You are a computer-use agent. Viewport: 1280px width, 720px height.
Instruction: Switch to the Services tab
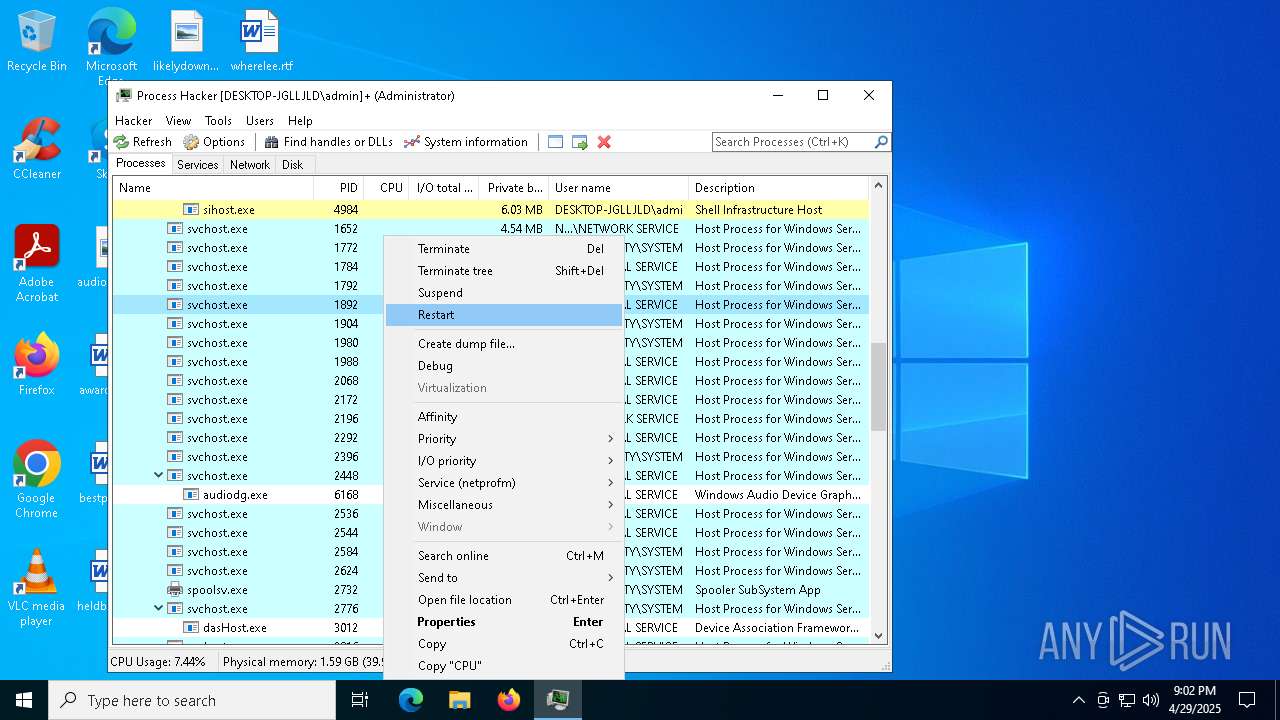pos(197,165)
